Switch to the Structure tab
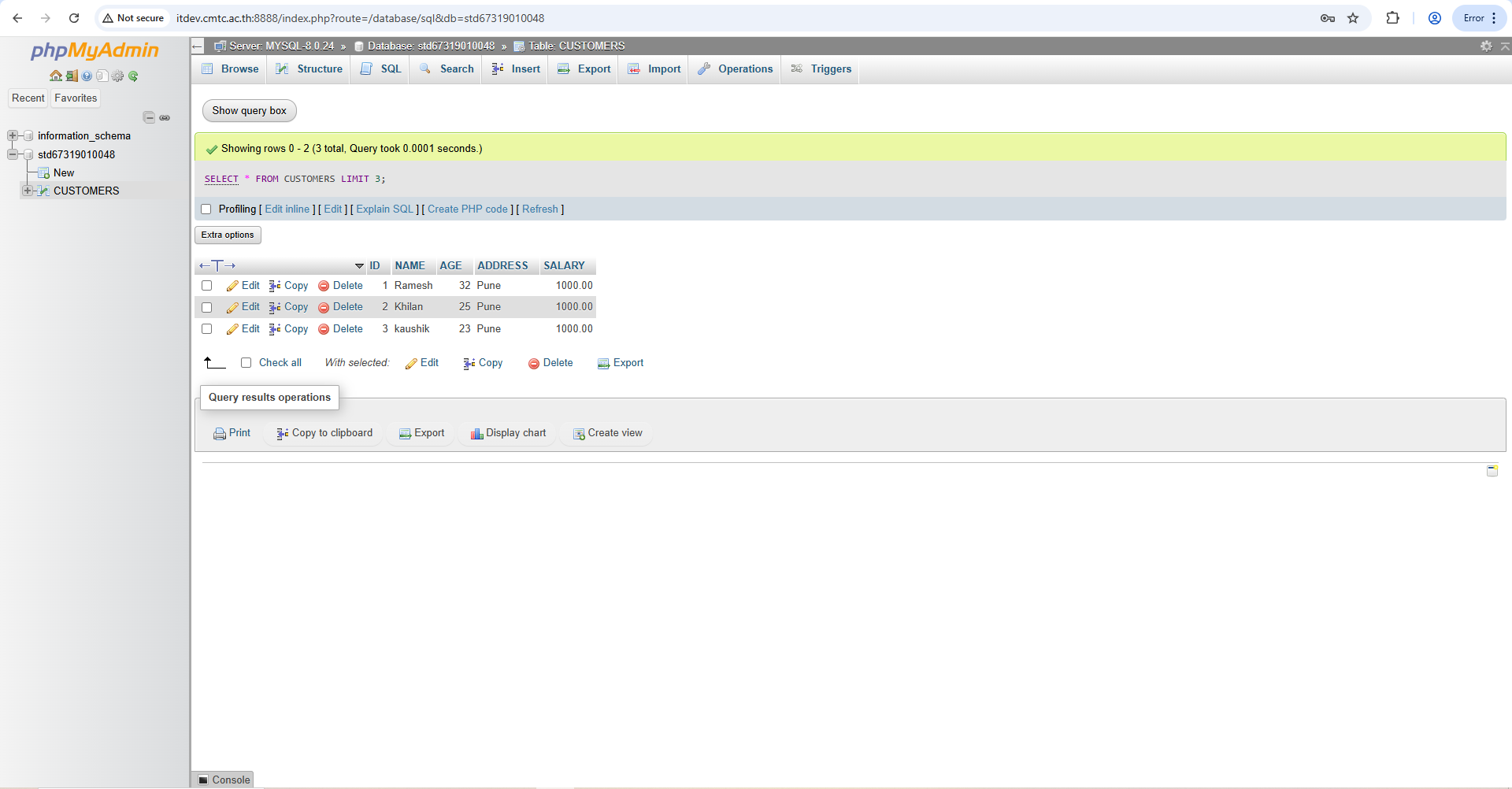 pyautogui.click(x=309, y=69)
